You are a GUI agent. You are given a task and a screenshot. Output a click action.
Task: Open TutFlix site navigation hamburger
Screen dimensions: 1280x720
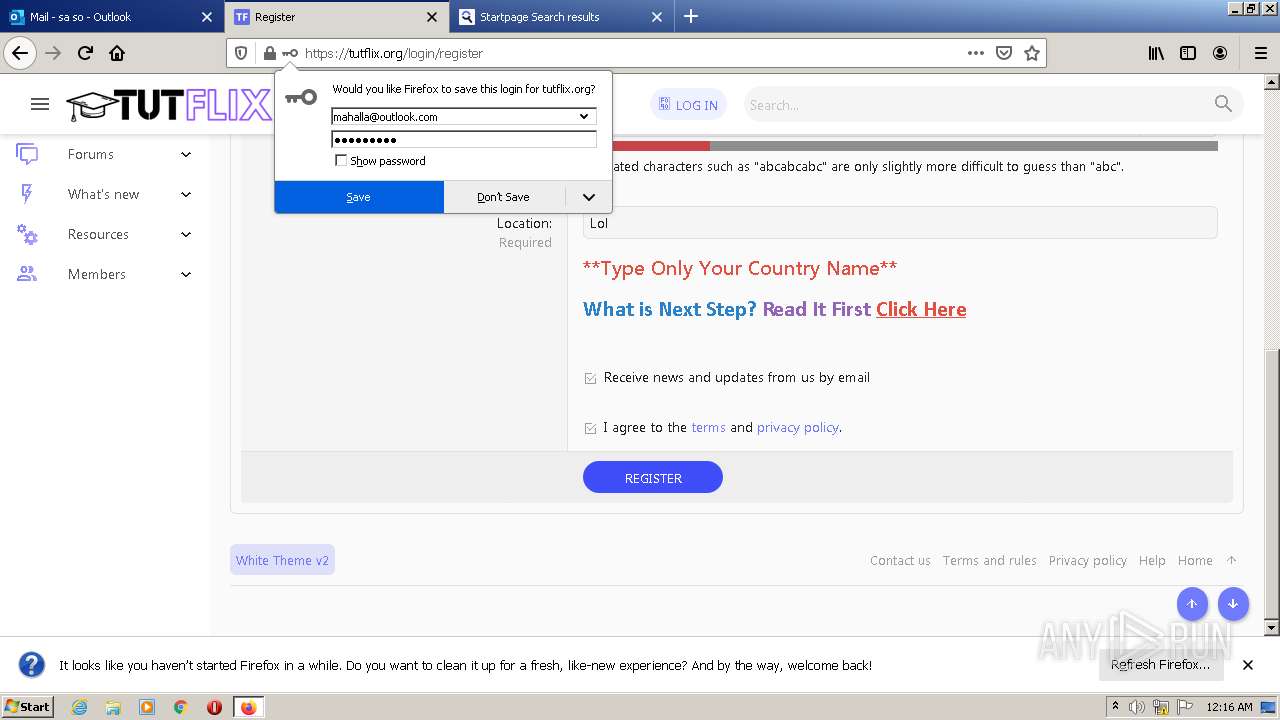tap(40, 104)
